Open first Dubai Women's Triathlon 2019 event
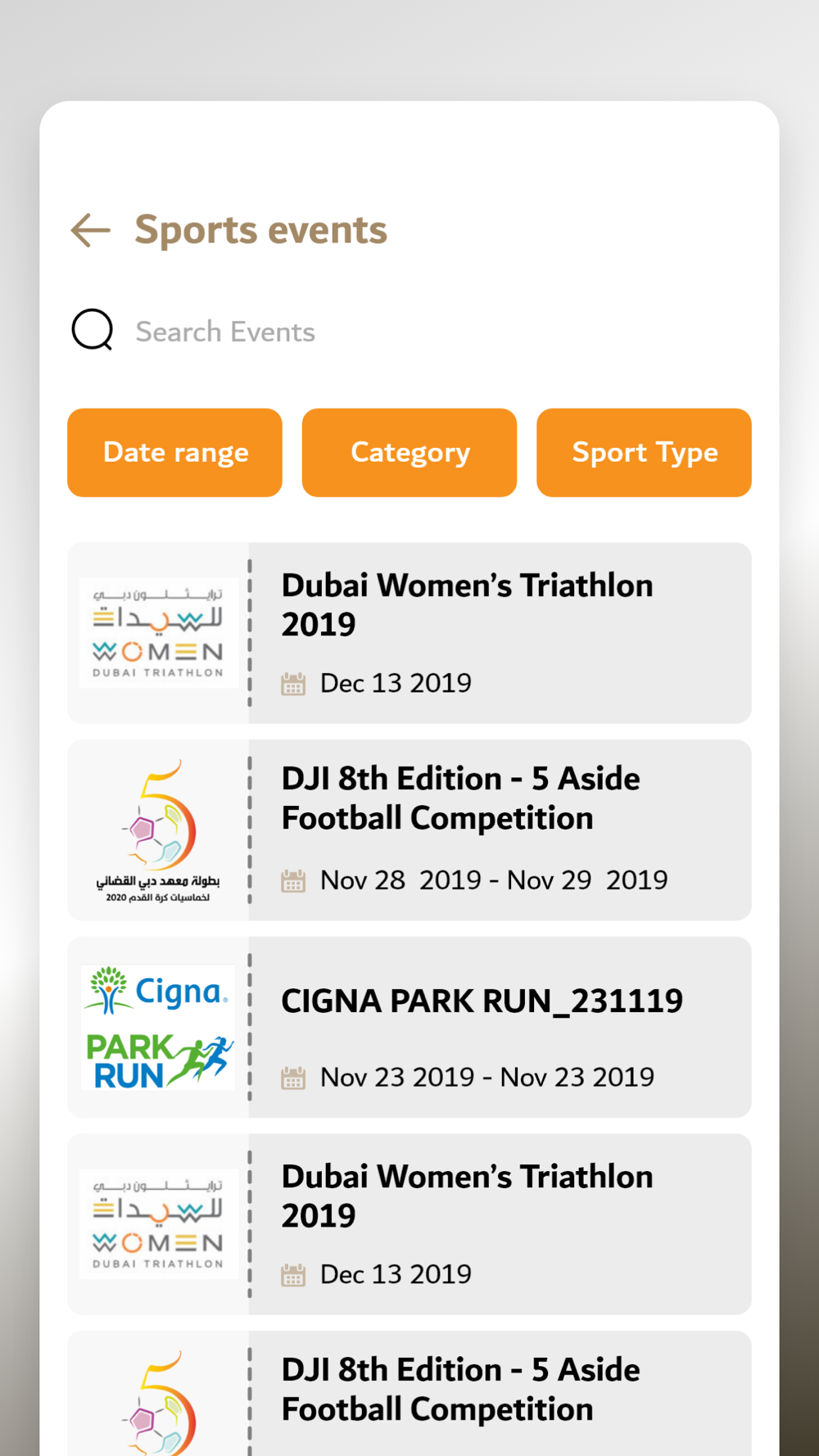 (409, 633)
